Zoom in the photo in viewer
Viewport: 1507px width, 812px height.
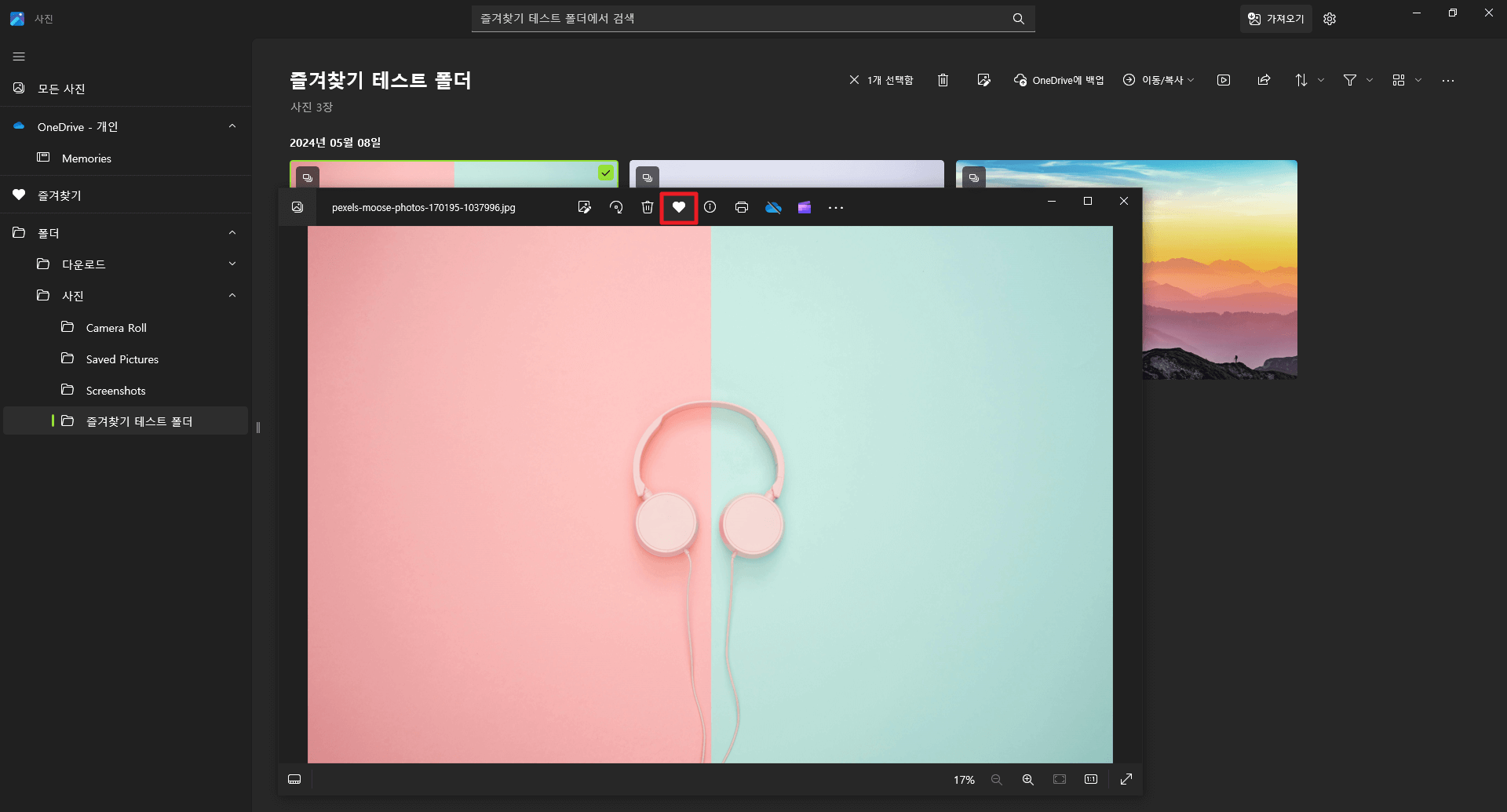click(1028, 779)
